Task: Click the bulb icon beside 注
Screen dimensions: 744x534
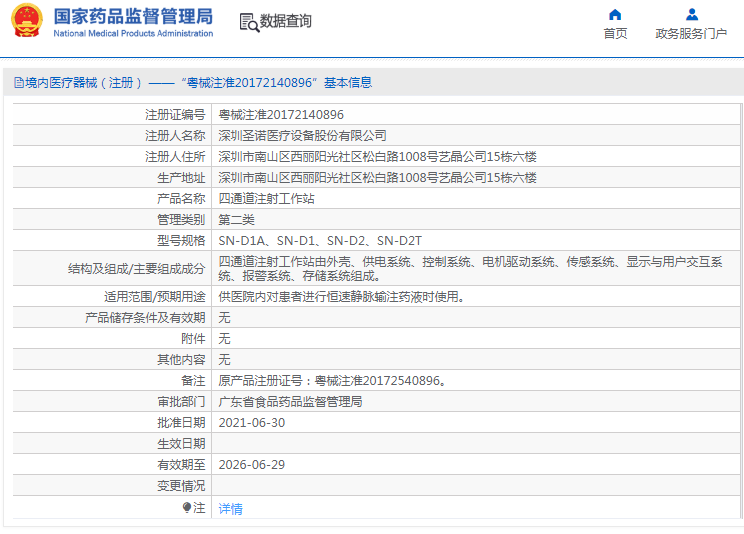Action: click(186, 507)
